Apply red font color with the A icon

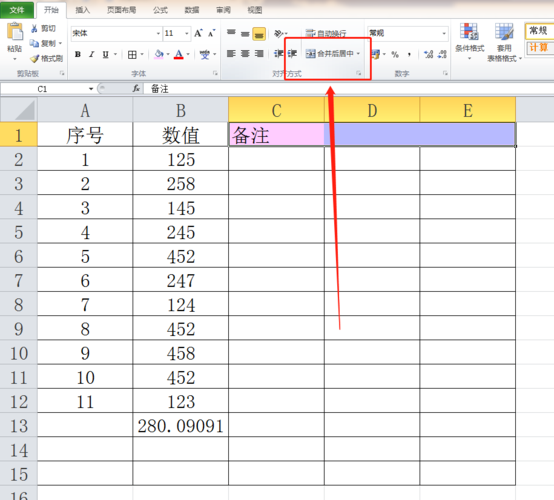click(x=179, y=54)
